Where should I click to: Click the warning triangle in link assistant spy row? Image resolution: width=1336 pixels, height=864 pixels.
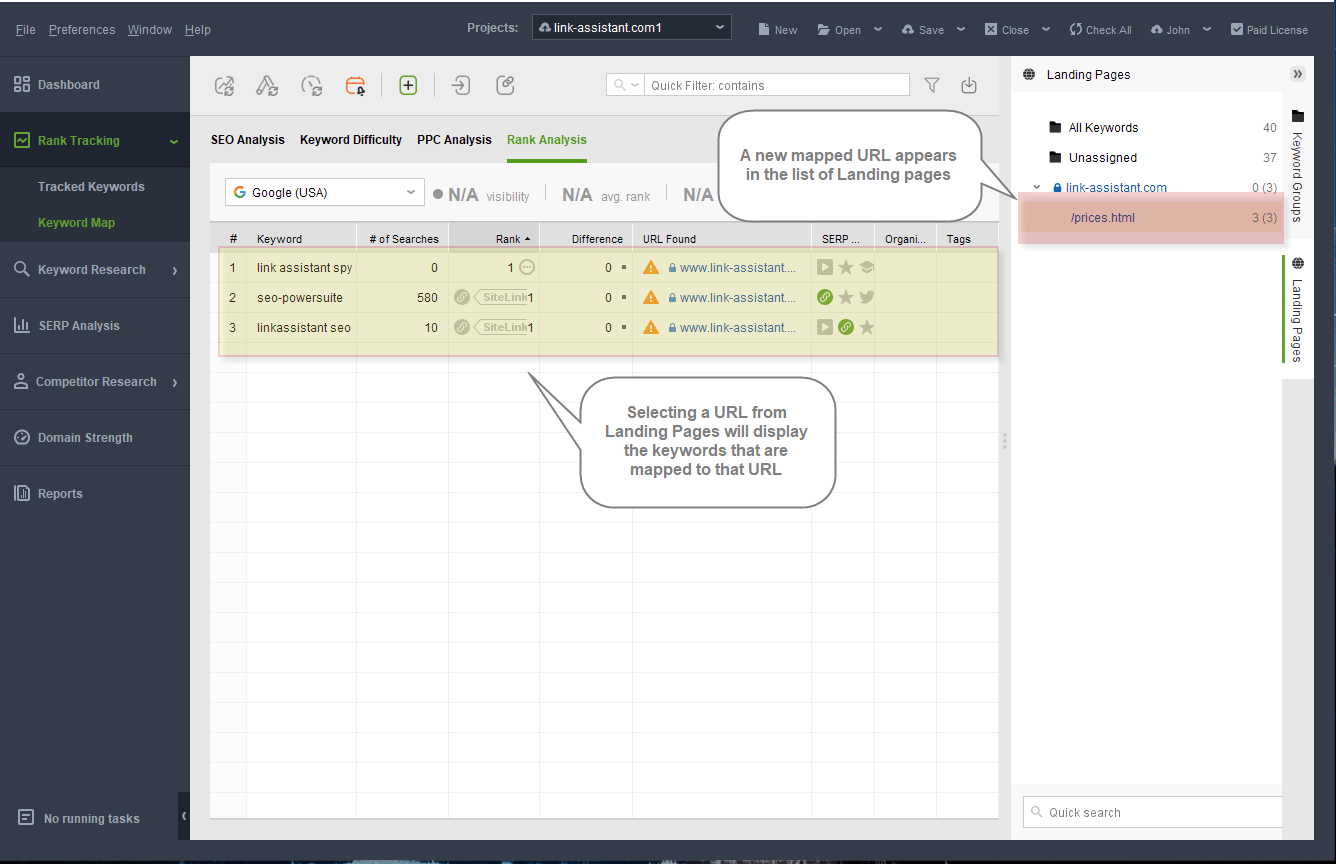click(x=651, y=268)
